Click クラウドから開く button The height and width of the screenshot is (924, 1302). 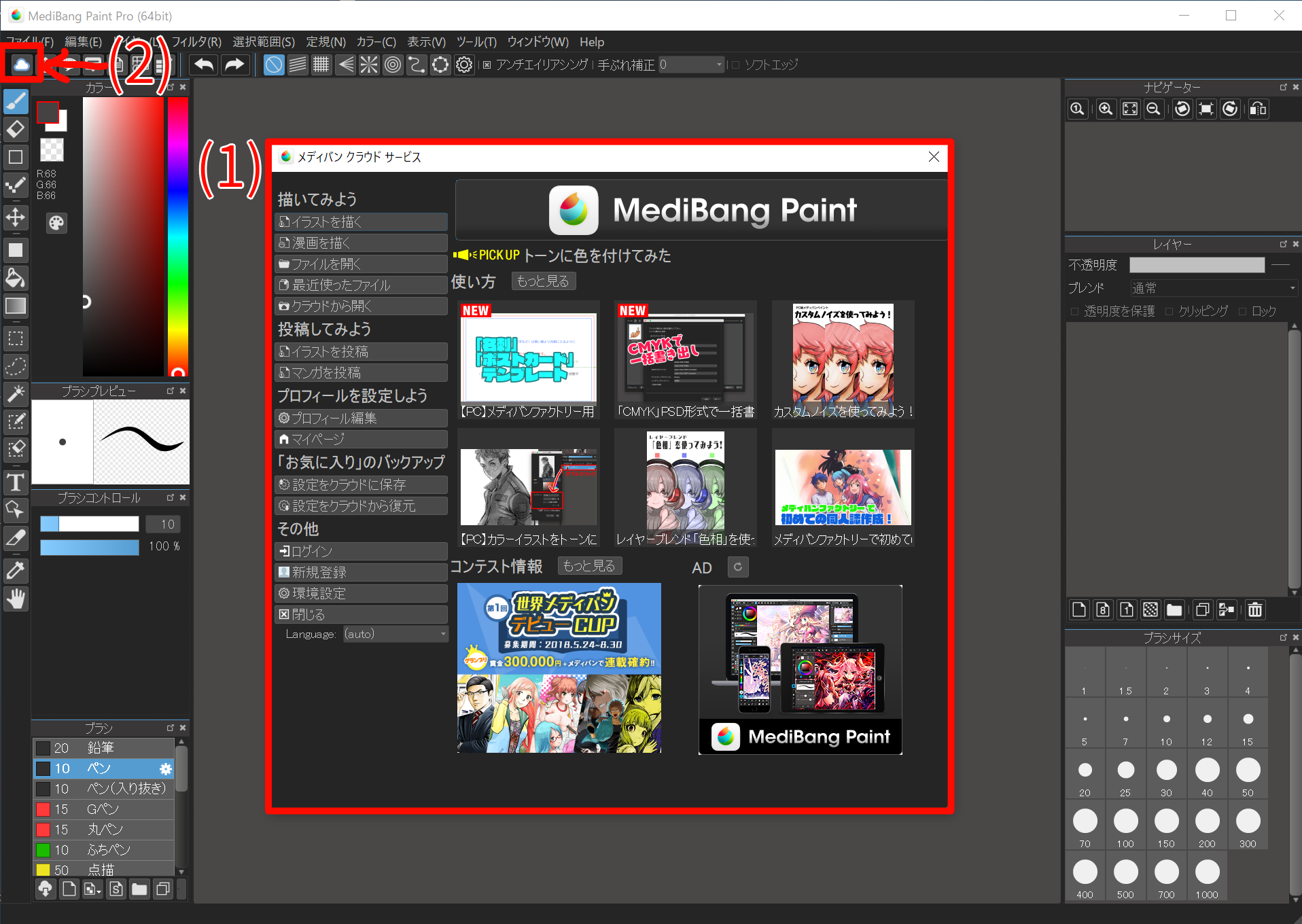pyautogui.click(x=361, y=306)
